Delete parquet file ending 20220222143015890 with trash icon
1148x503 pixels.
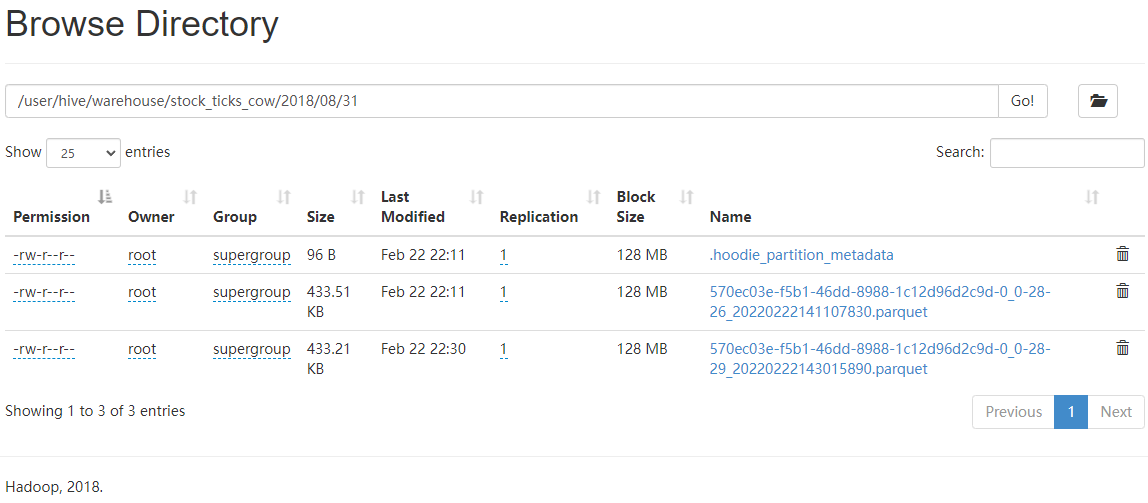coord(1122,349)
